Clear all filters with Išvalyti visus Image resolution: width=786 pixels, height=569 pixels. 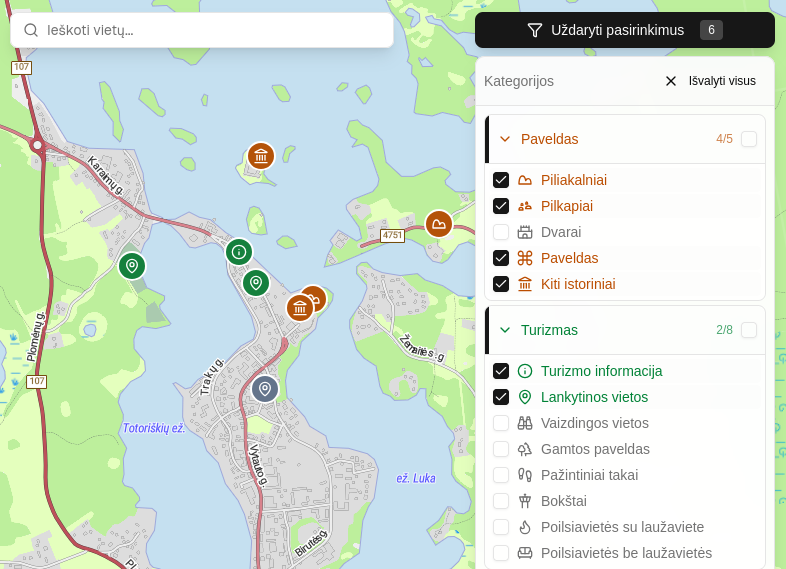(710, 81)
